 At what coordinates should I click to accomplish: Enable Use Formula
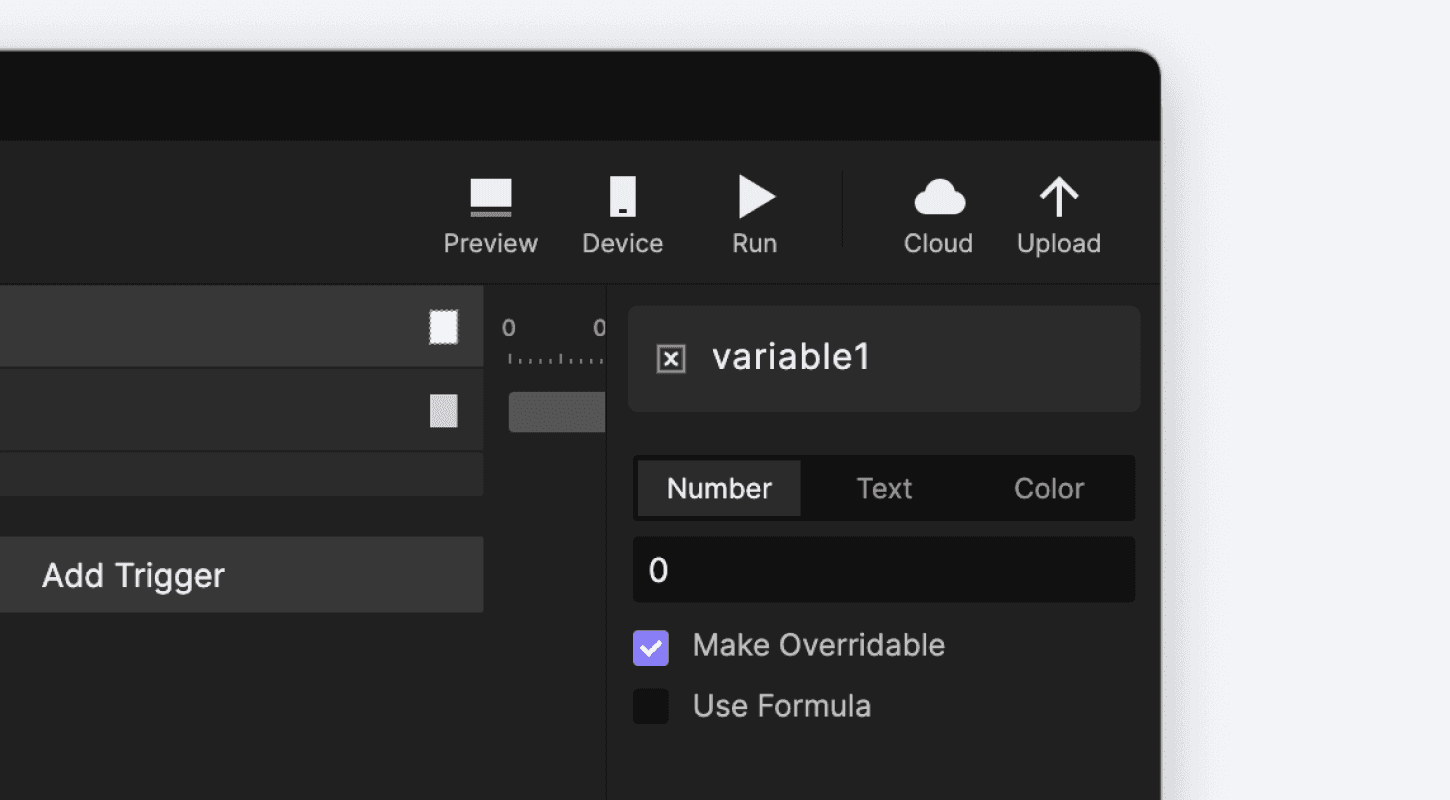(x=651, y=706)
